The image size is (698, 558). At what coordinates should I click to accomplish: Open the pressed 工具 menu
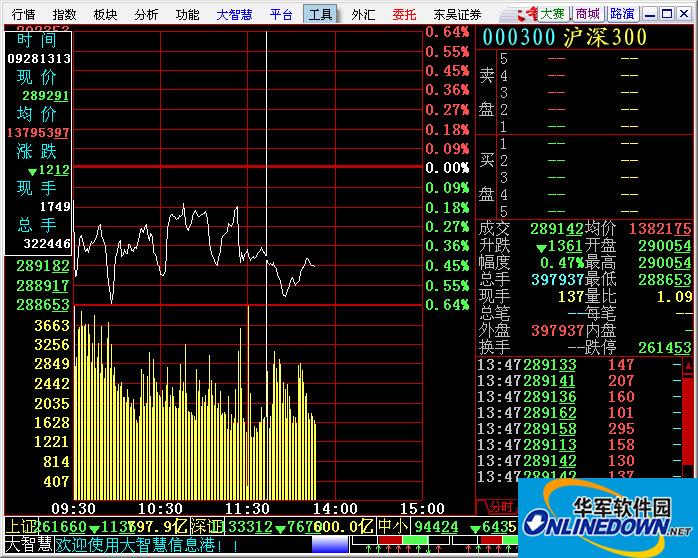[x=320, y=14]
